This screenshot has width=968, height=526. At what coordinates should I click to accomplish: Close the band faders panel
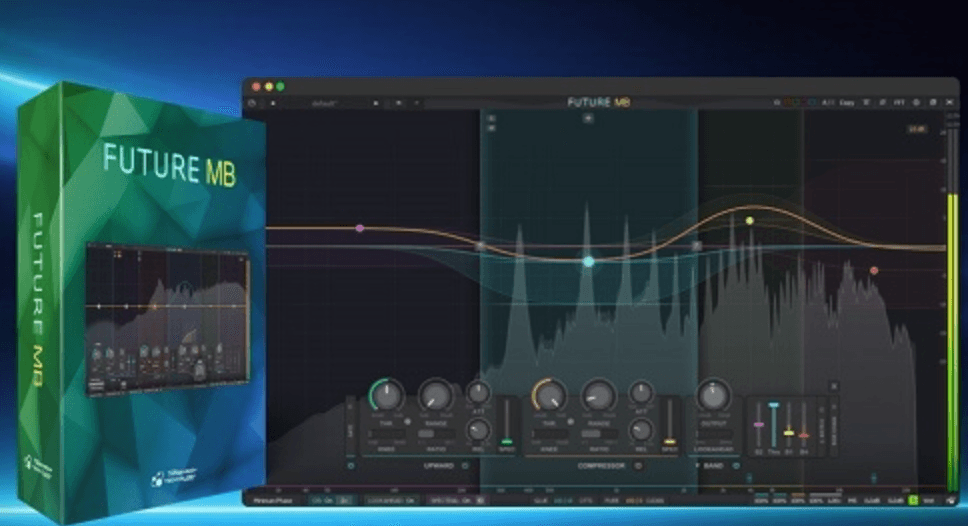pyautogui.click(x=834, y=386)
